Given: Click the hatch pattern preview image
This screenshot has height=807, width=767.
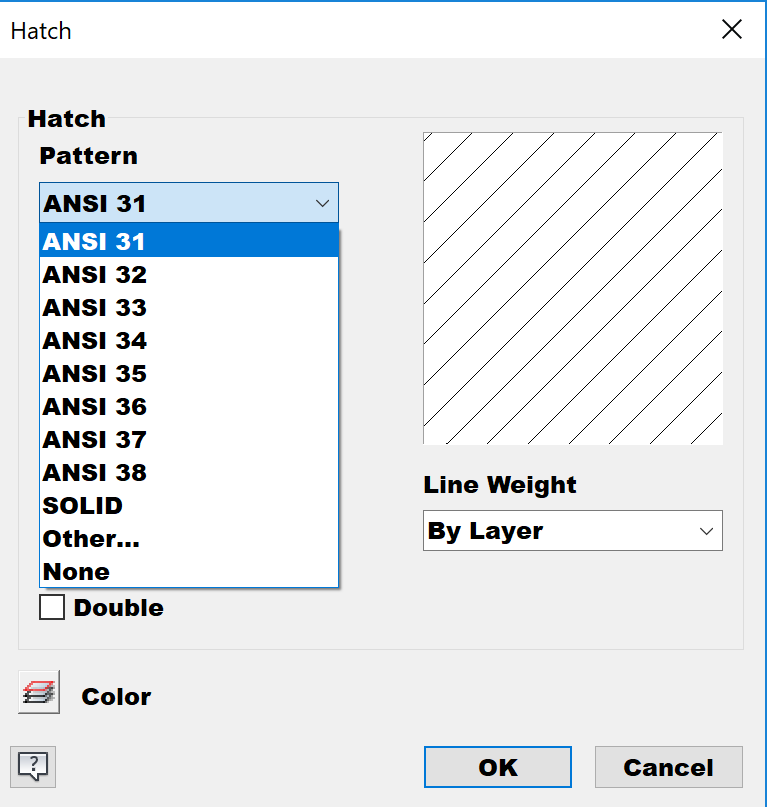Looking at the screenshot, I should tap(572, 288).
